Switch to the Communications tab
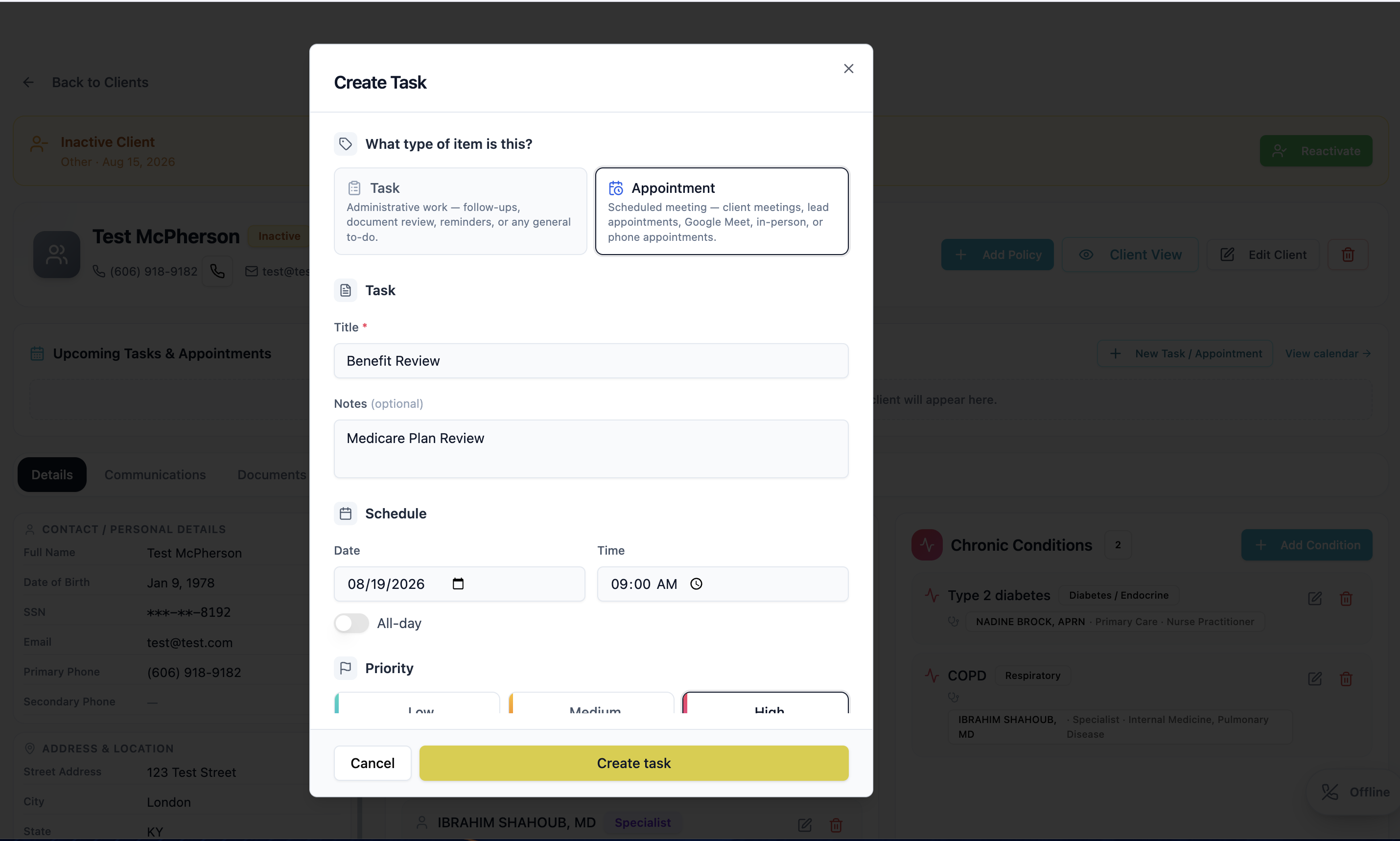 click(155, 475)
